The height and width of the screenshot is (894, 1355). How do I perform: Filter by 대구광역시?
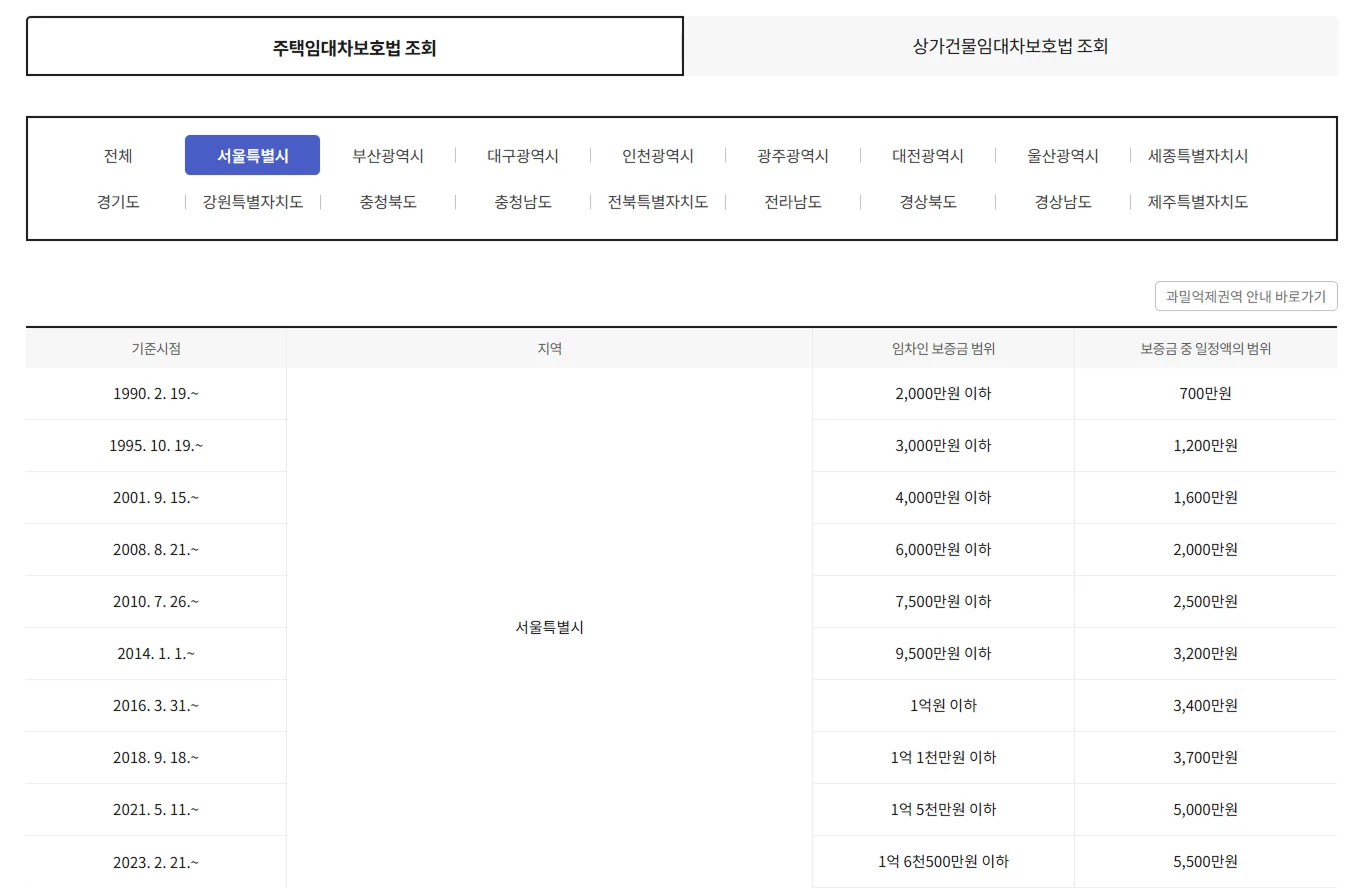pyautogui.click(x=523, y=156)
